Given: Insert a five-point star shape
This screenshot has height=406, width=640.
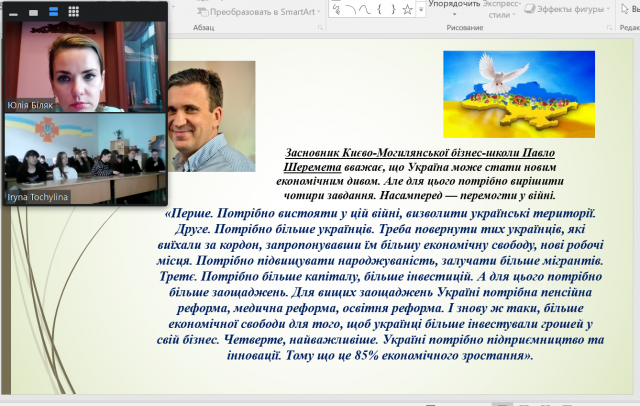Looking at the screenshot, I should (x=407, y=9).
